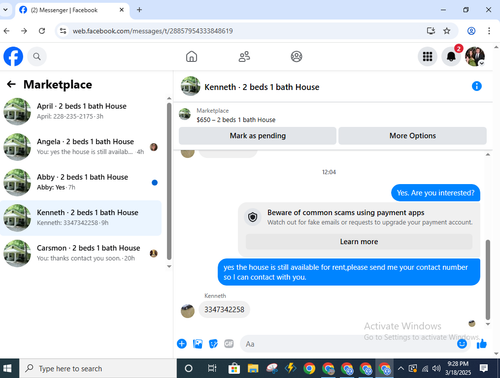Viewport: 500px width, 378px height.
Task: Select Kenneth's conversation in the list
Action: point(81,218)
